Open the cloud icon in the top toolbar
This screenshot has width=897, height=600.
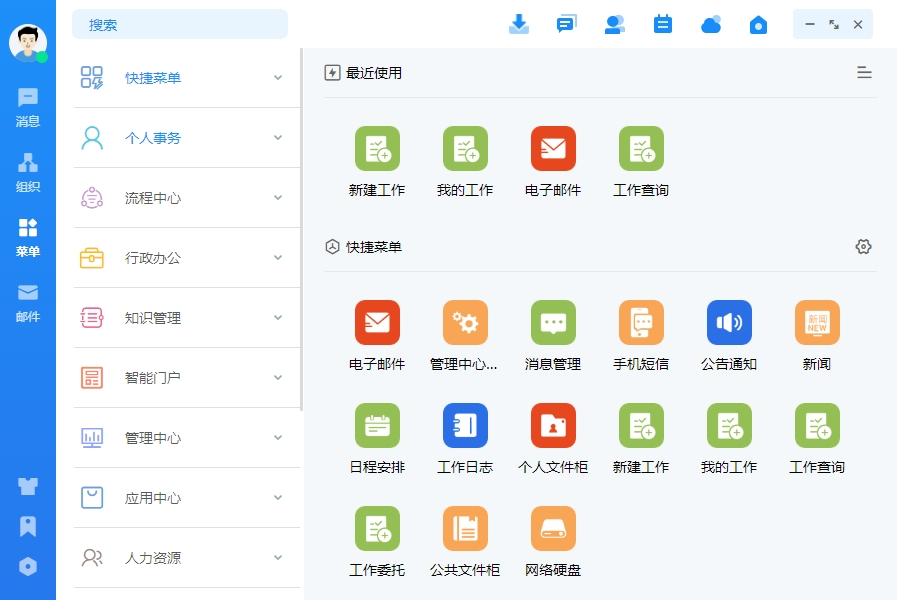pyautogui.click(x=711, y=25)
